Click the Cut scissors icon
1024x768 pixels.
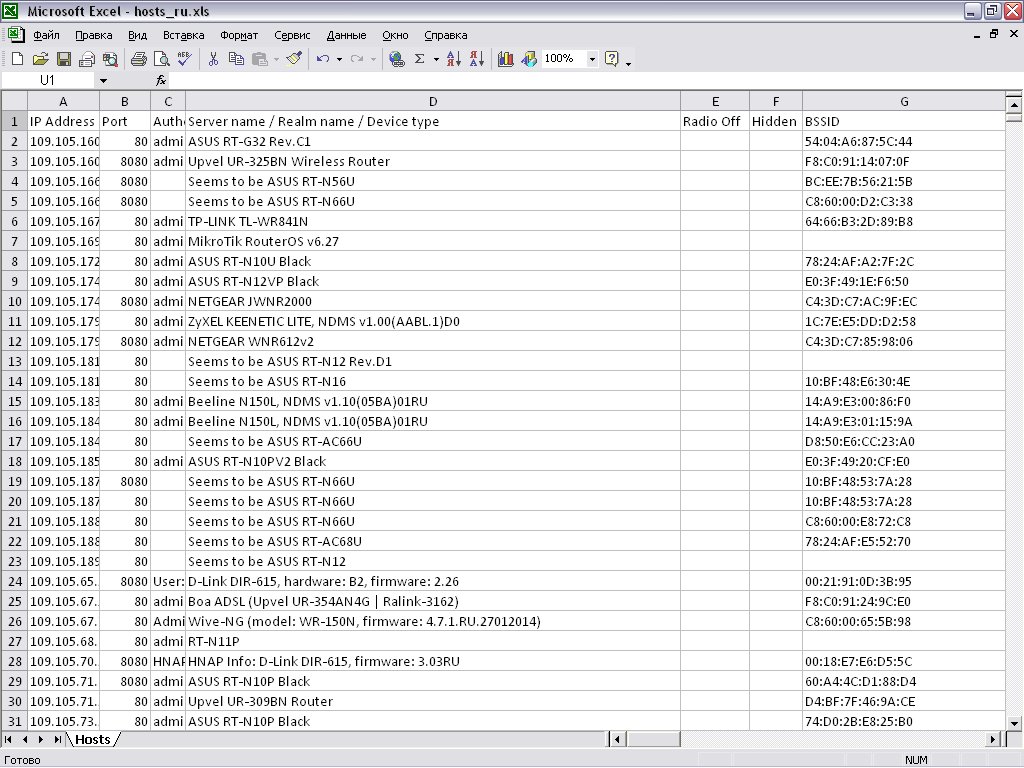coord(213,59)
